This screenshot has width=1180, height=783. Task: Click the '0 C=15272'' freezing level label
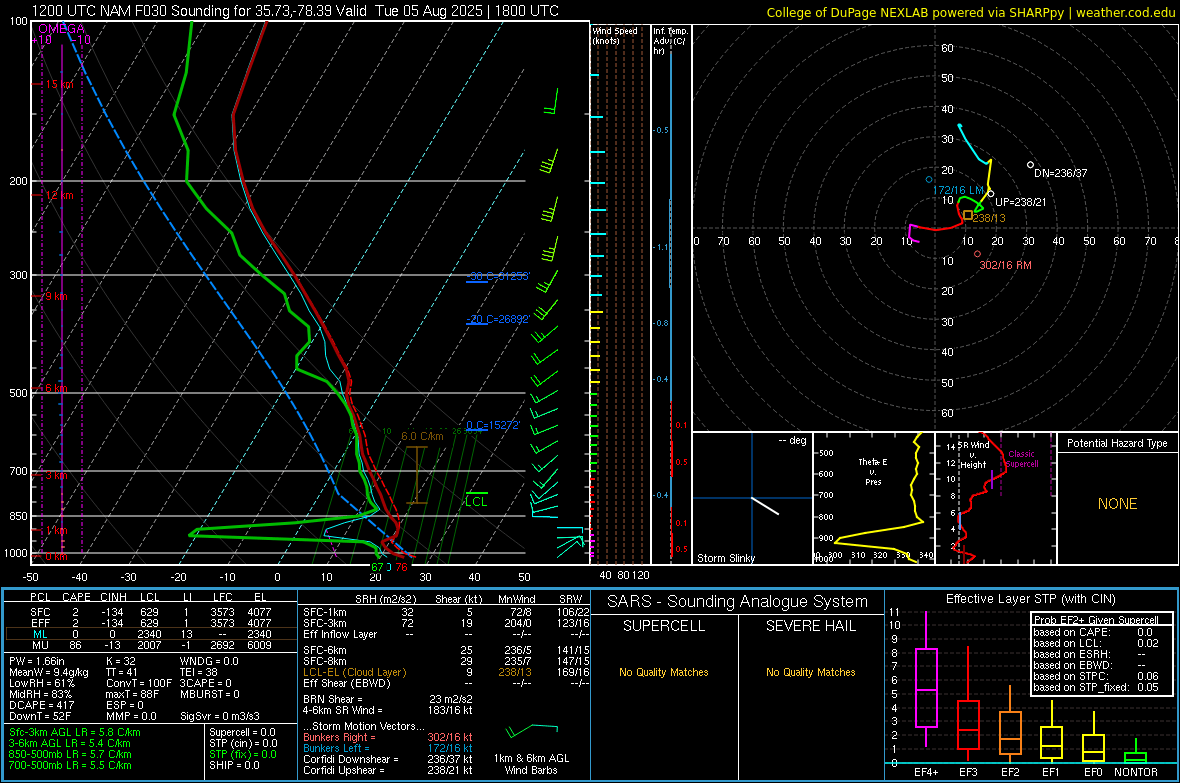point(493,425)
